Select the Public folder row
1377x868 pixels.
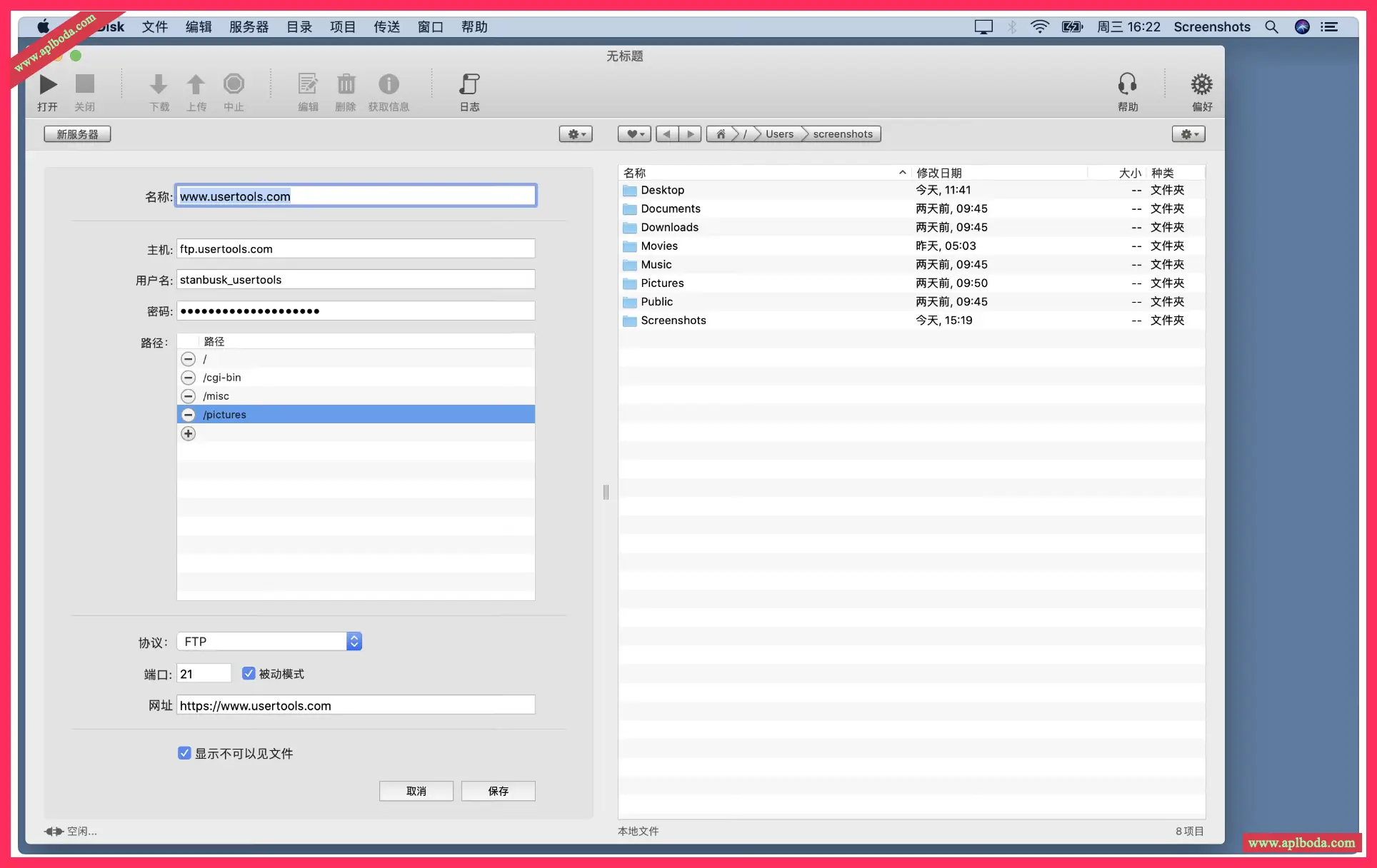[911, 301]
